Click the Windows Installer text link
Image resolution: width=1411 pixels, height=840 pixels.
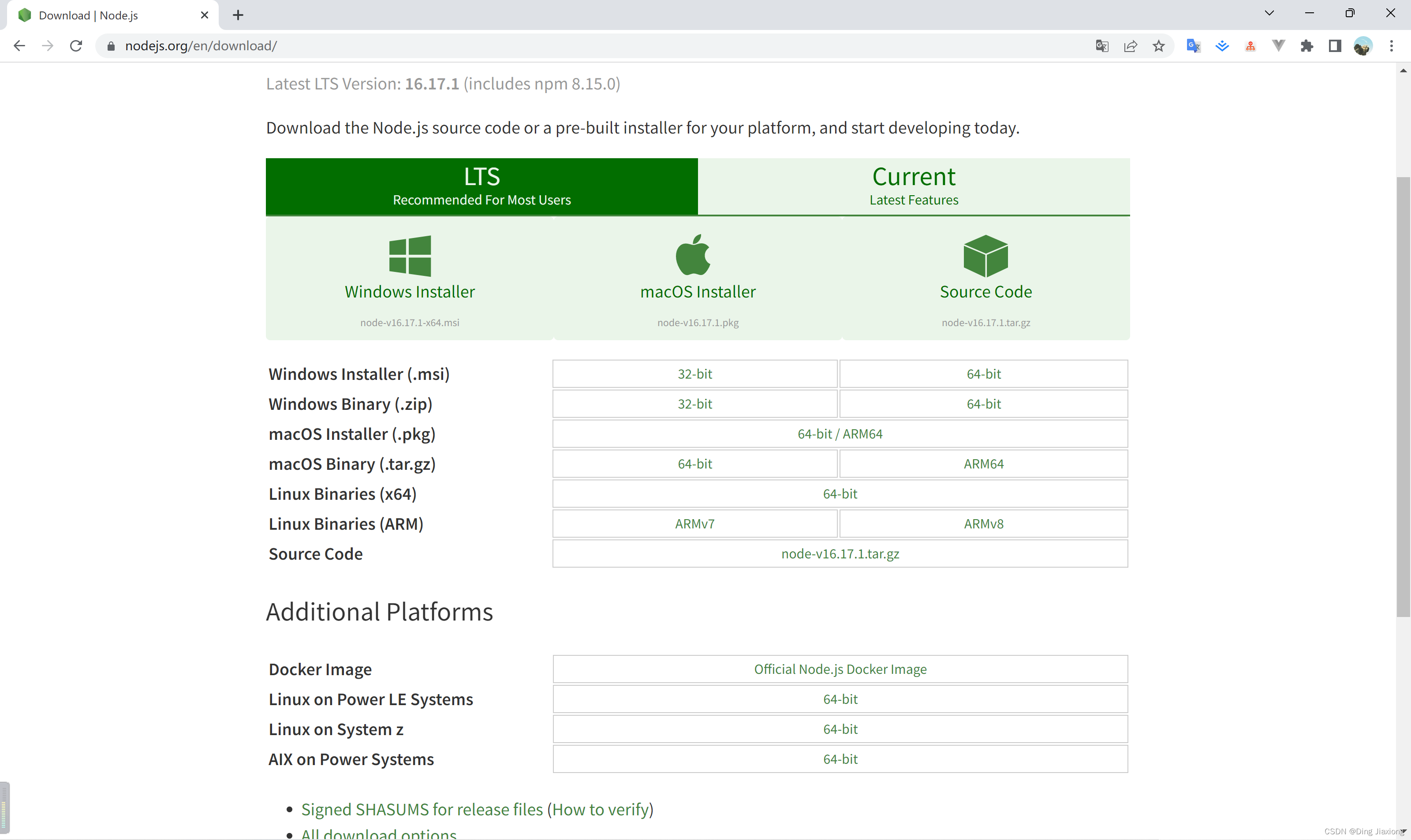(410, 291)
